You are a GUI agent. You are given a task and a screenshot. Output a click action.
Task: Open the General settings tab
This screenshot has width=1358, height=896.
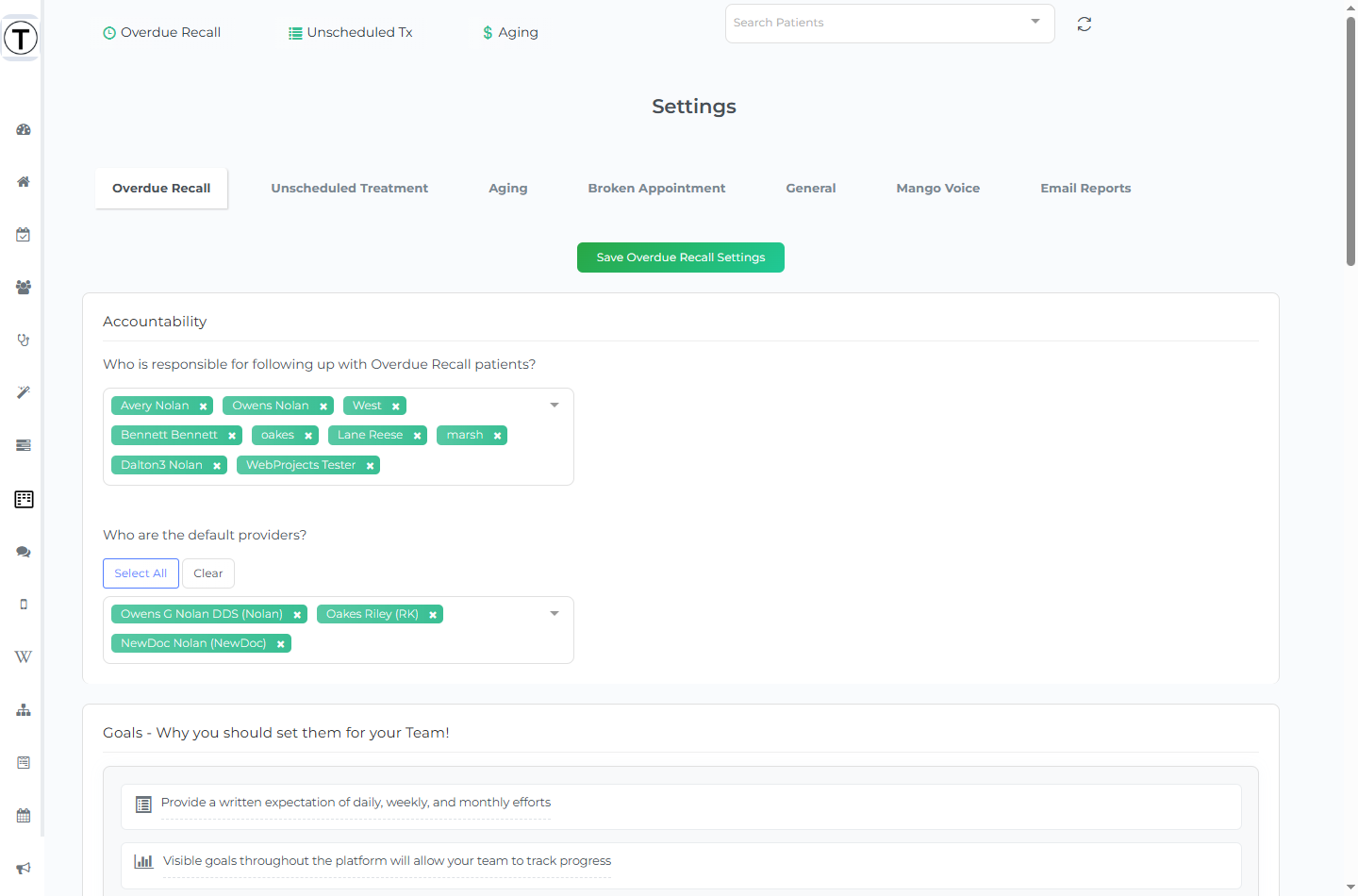tap(811, 189)
